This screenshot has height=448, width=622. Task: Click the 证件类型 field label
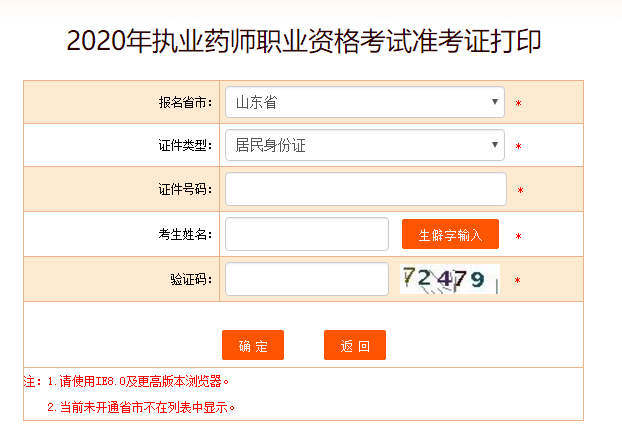[x=185, y=145]
